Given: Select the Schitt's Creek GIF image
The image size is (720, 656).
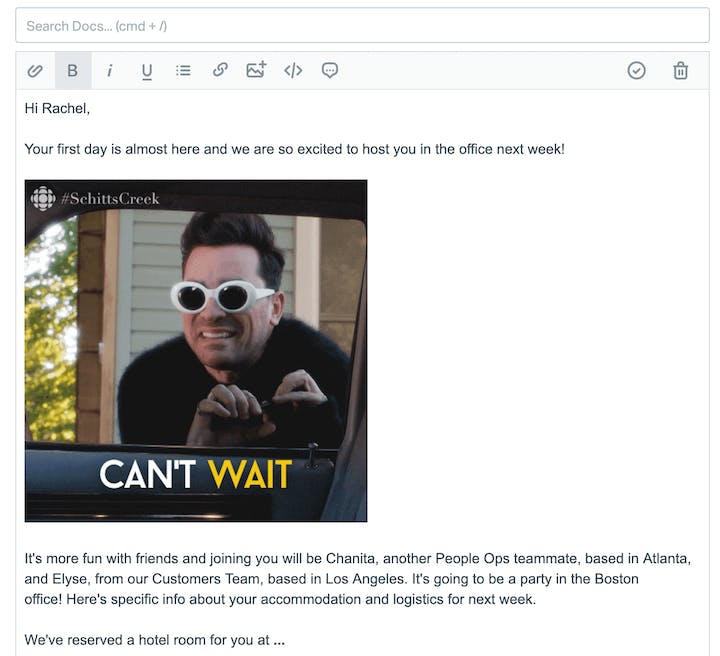Looking at the screenshot, I should click(x=196, y=351).
